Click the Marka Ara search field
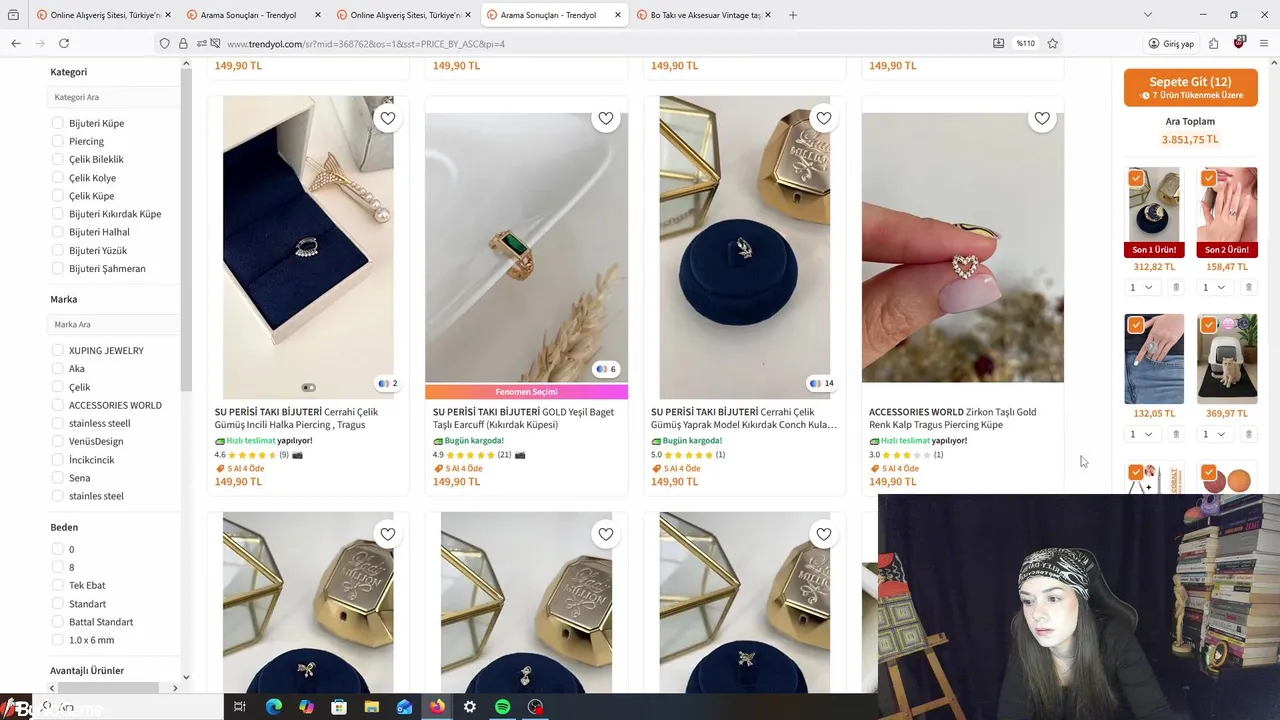The width and height of the screenshot is (1280, 720). pyautogui.click(x=114, y=324)
